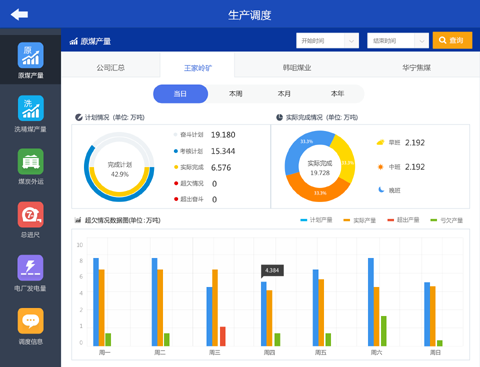
Task: Click pie icon next to 实际完成情况
Action: tap(280, 117)
